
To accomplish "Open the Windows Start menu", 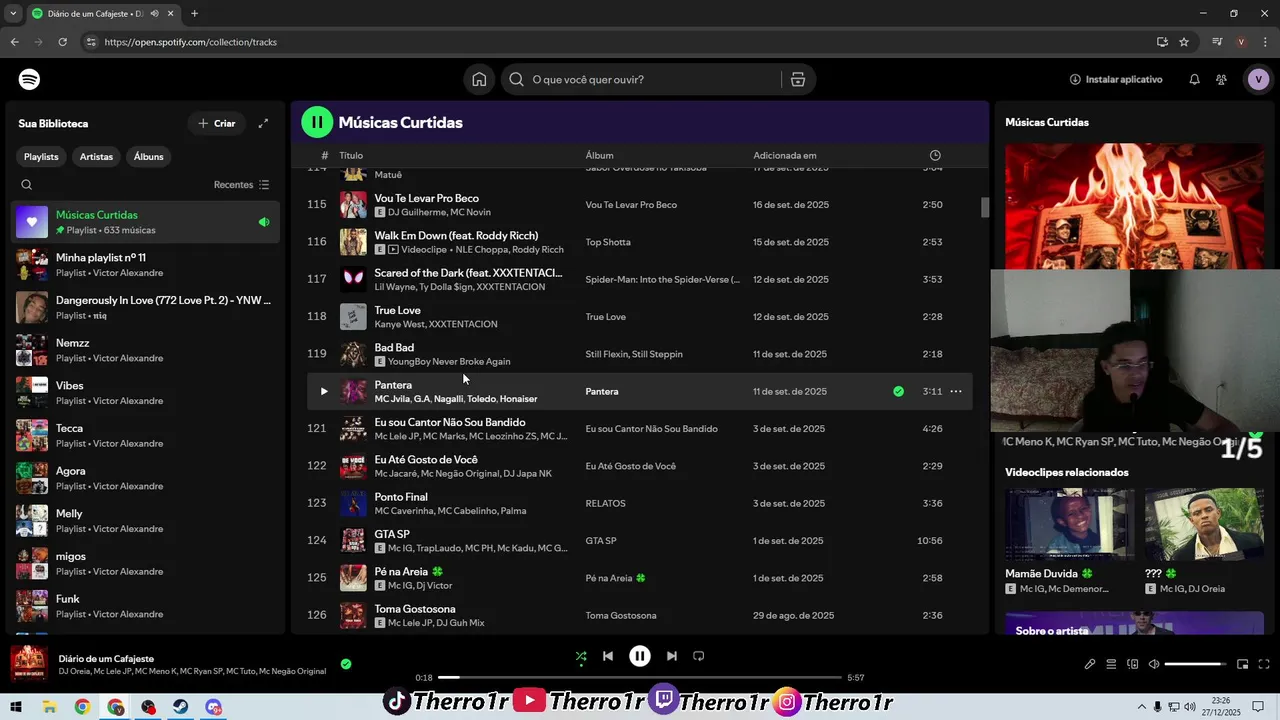I will tap(15, 707).
